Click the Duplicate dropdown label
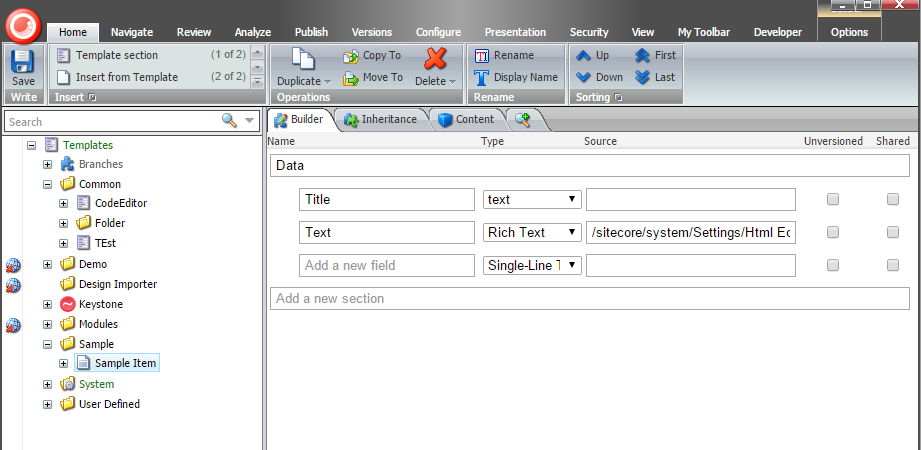Image resolution: width=921 pixels, height=450 pixels. pyautogui.click(x=304, y=82)
